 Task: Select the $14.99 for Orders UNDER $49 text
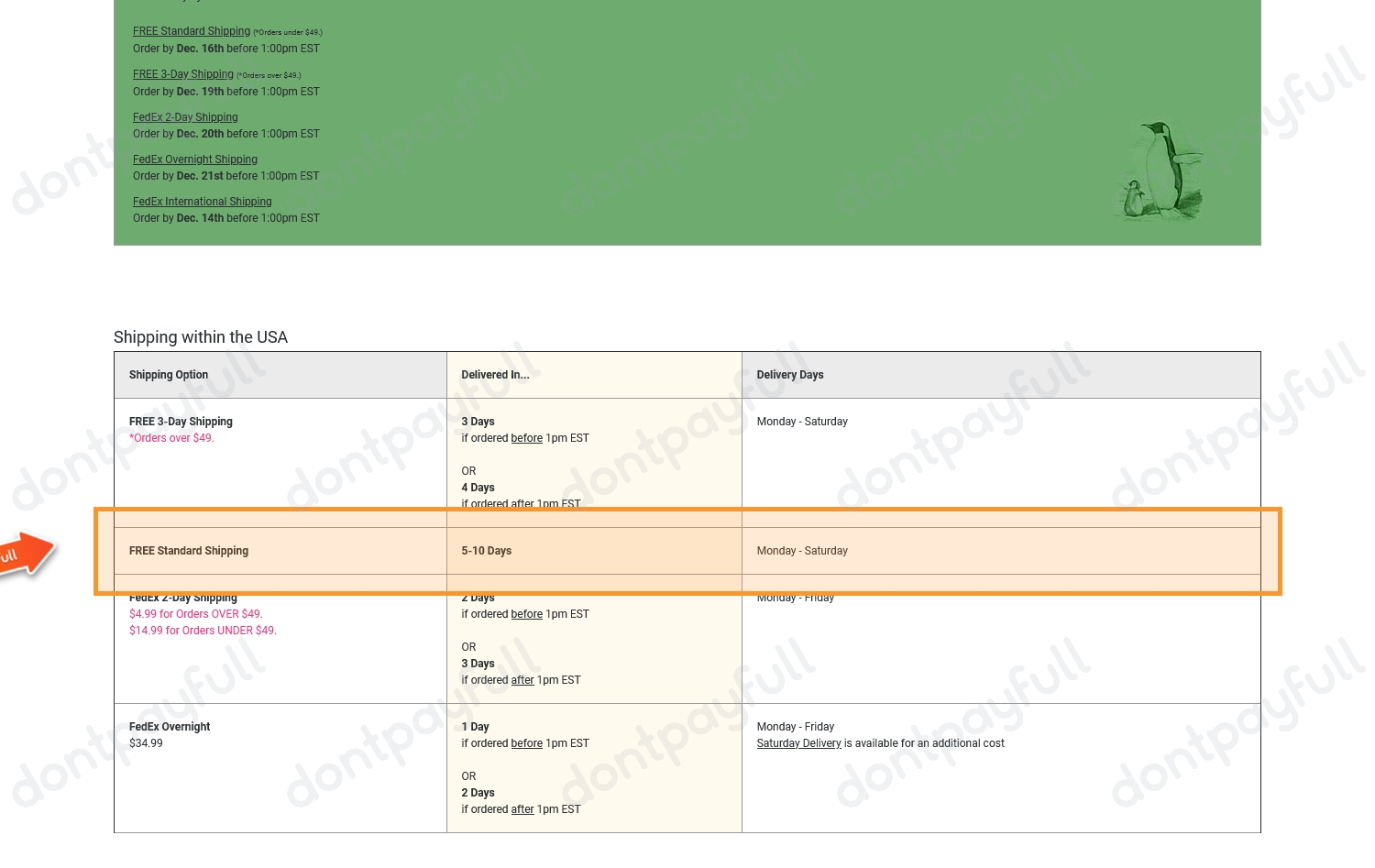[203, 631]
